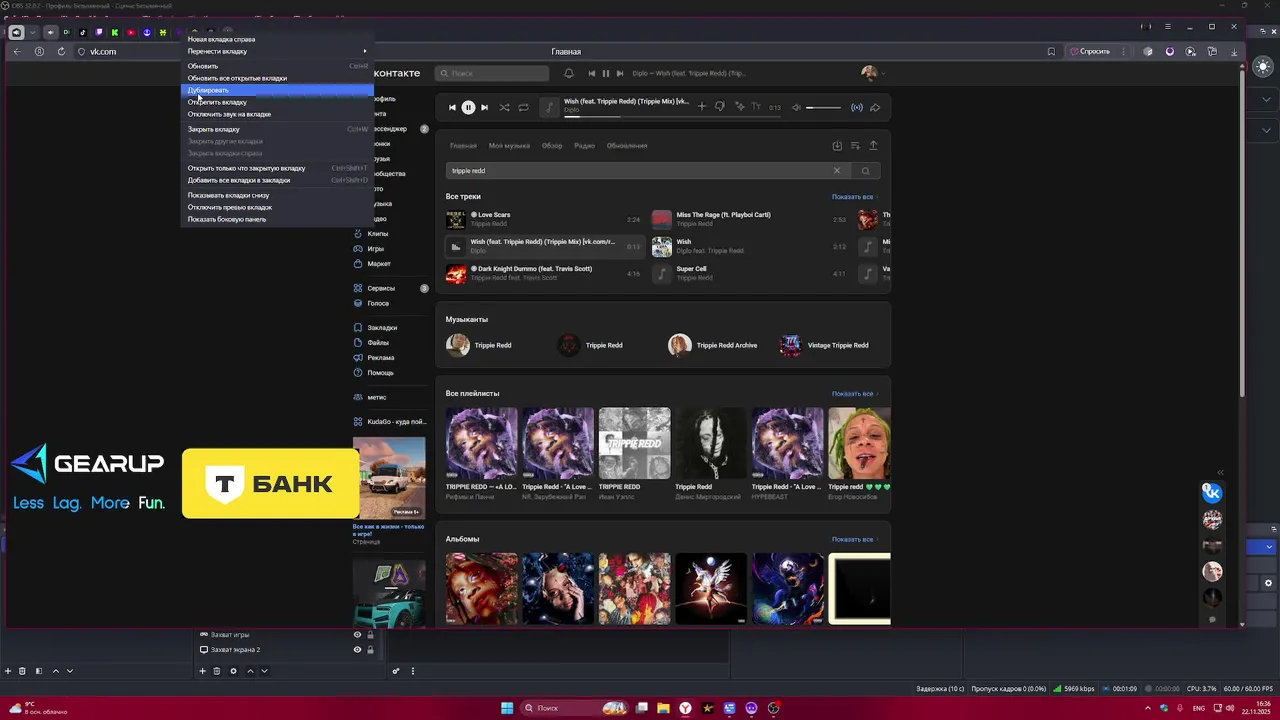Show all albums via Показать все link
The height and width of the screenshot is (720, 1280).
[854, 540]
